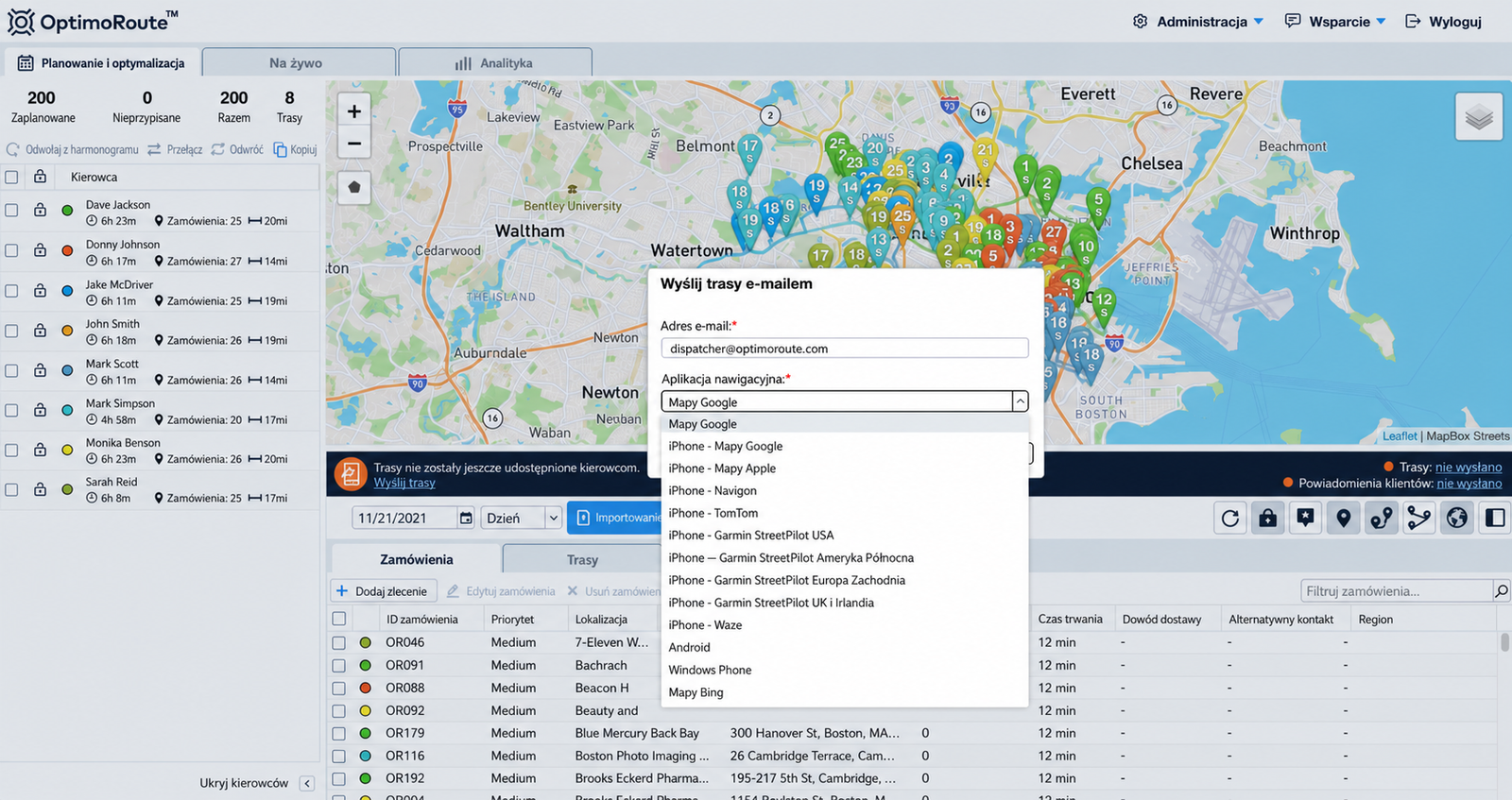Open the map layers switcher
This screenshot has width=1512, height=800.
coord(1479,117)
